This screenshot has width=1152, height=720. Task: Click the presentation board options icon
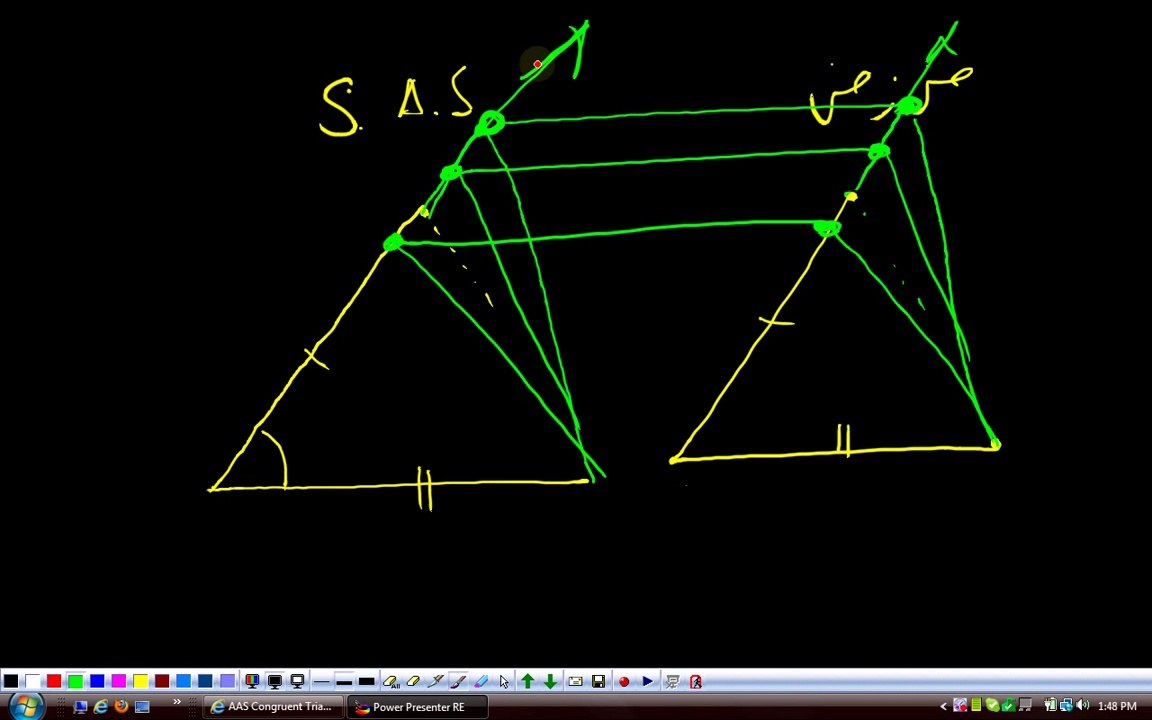pyautogui.click(x=672, y=682)
